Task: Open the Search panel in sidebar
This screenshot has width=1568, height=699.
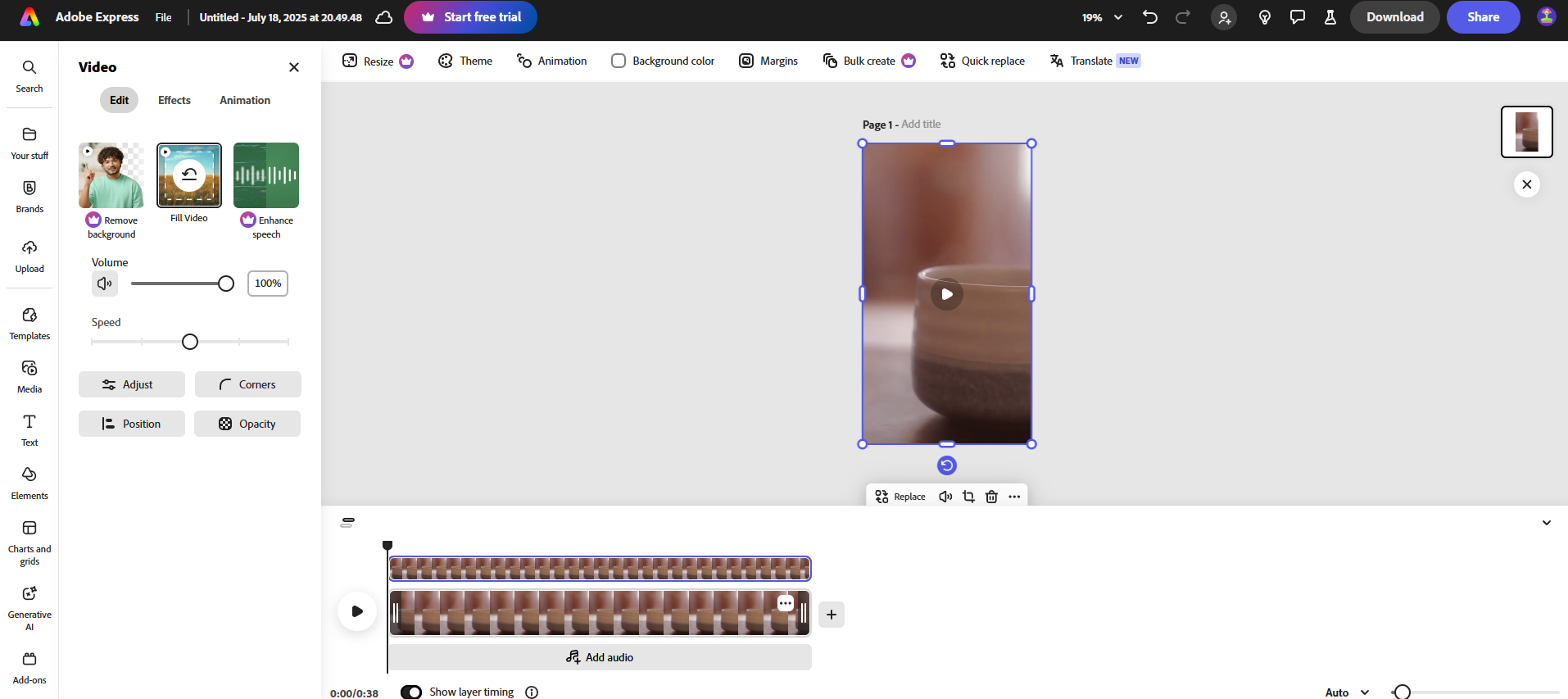Action: (x=29, y=76)
